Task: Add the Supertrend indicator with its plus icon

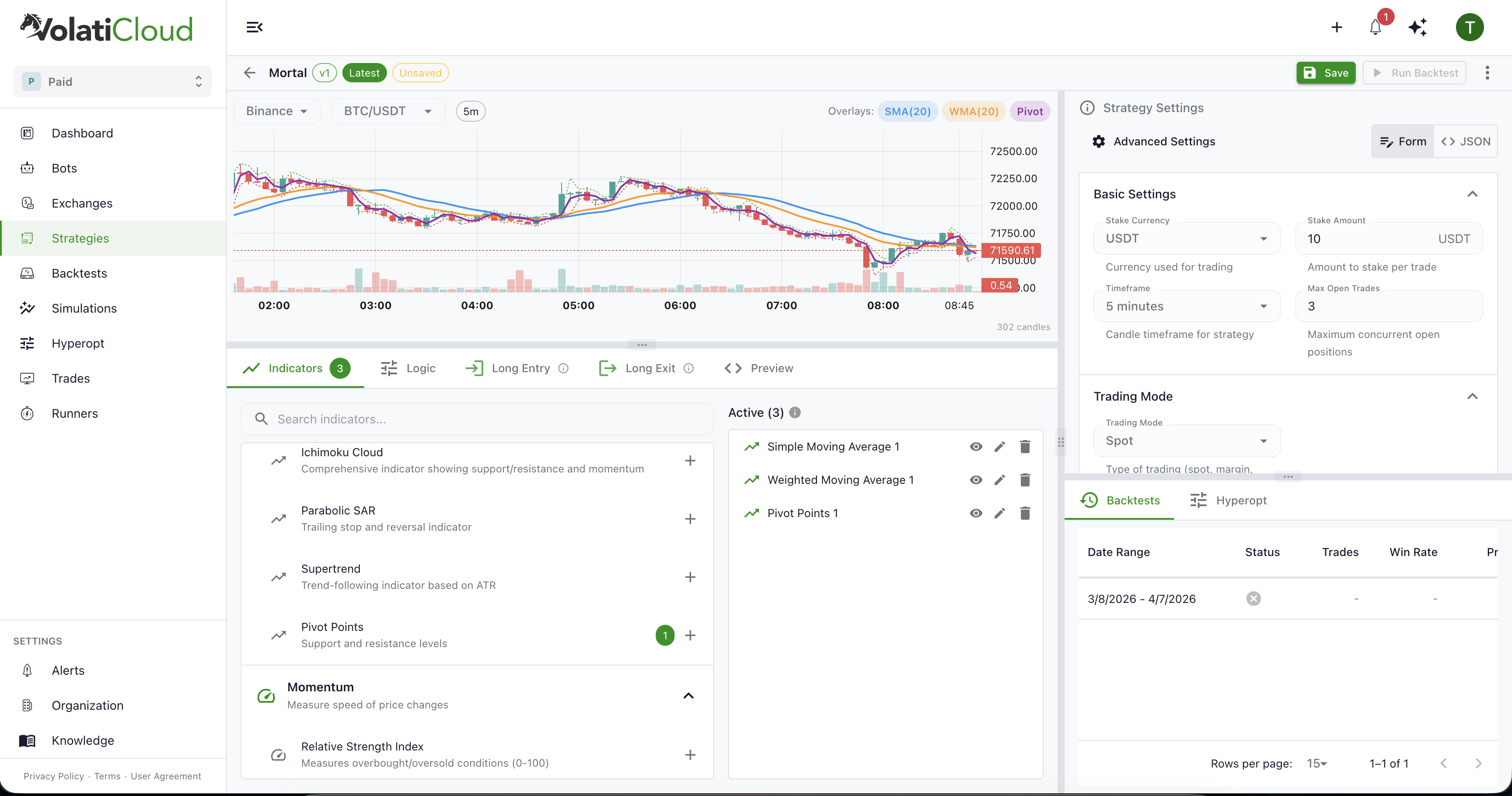Action: [690, 577]
